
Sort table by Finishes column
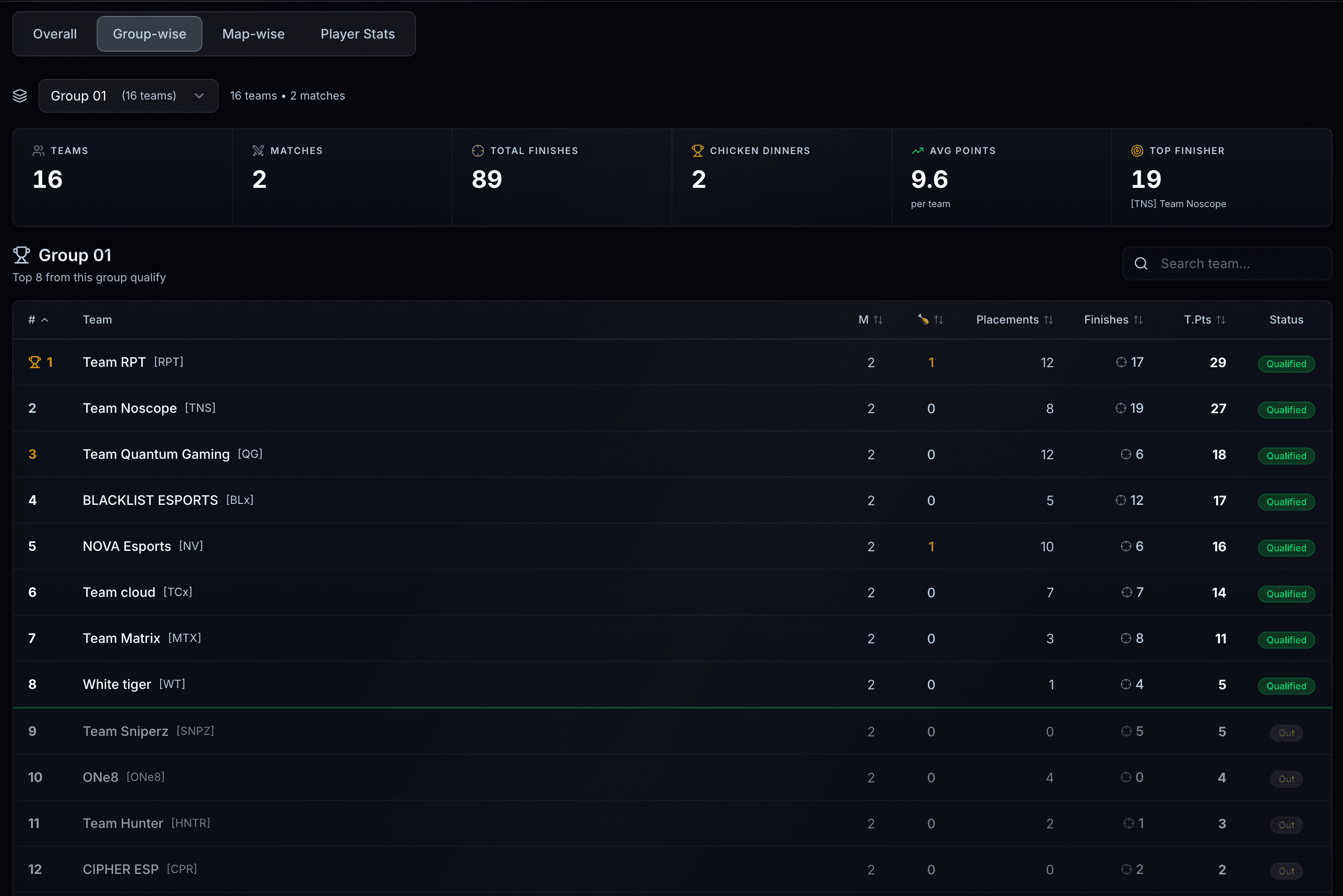(1113, 319)
